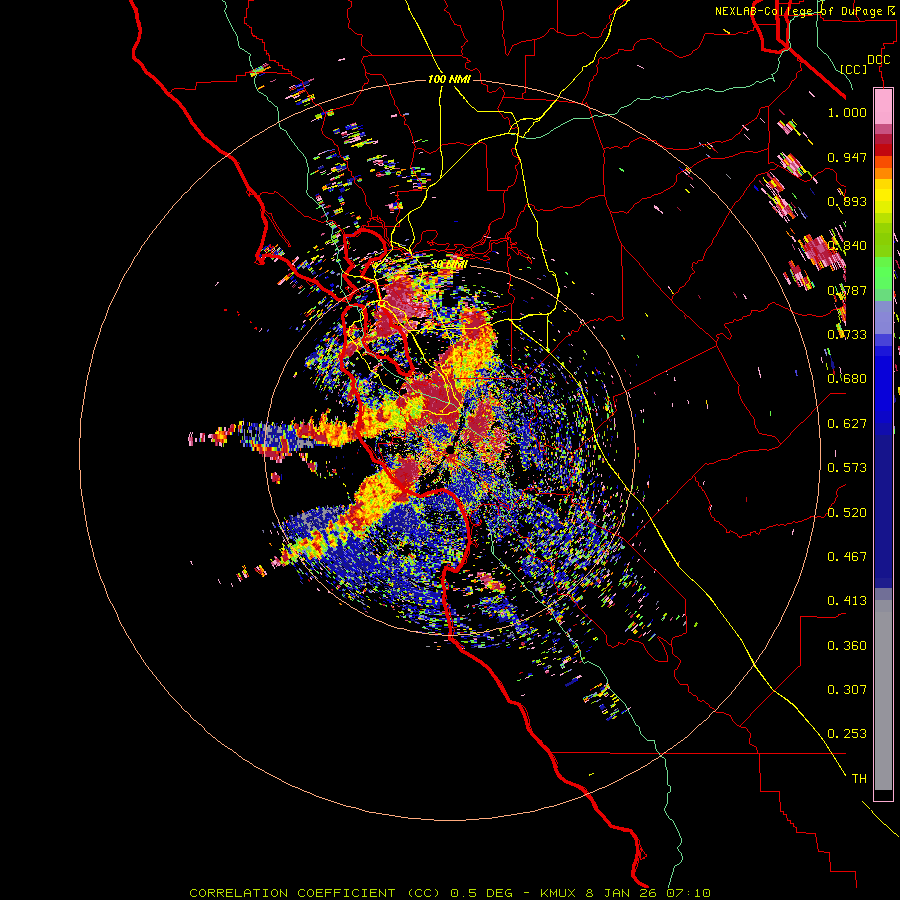Select the 0.253 scale value

pos(847,734)
